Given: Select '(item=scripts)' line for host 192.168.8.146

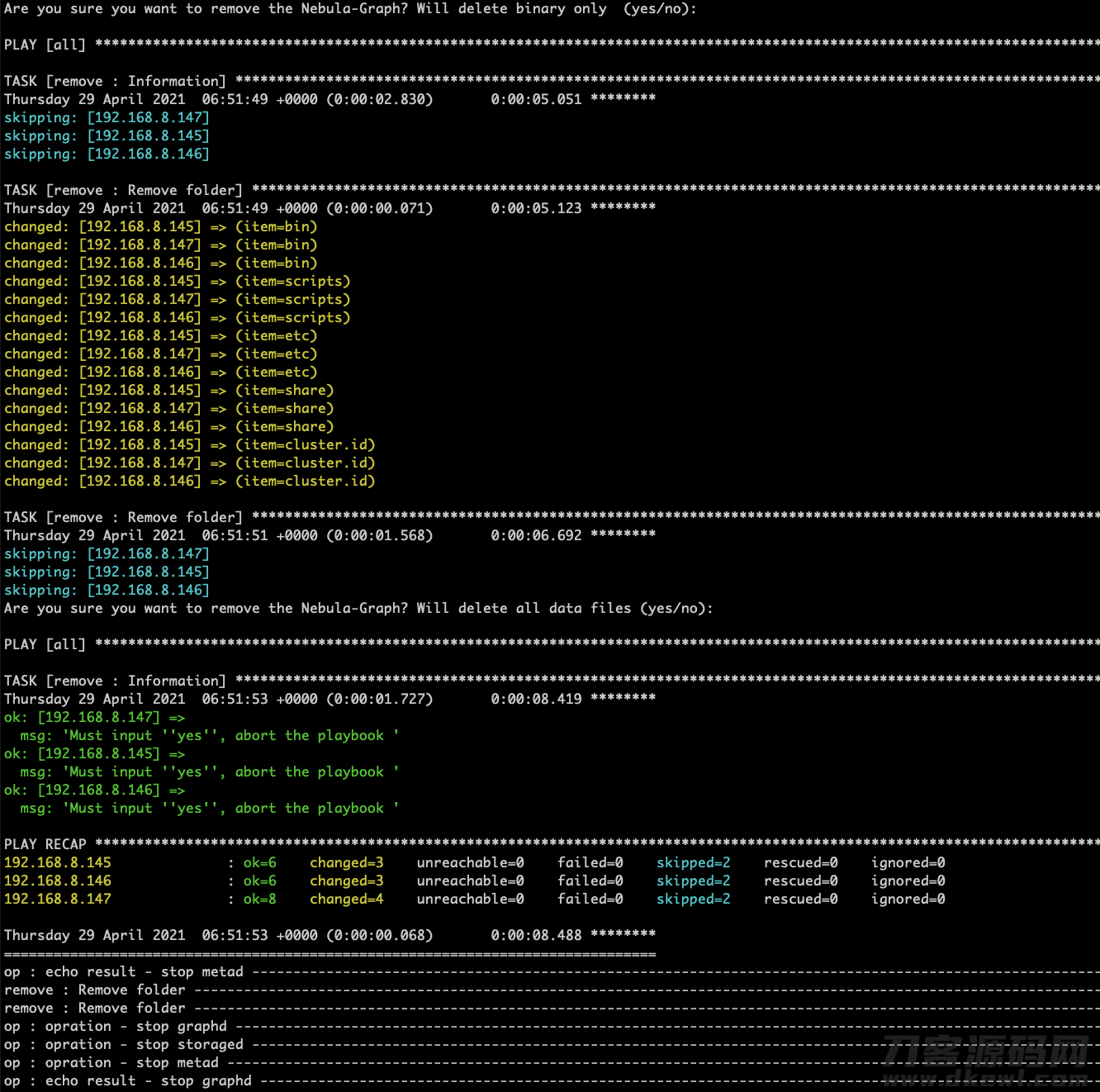Looking at the screenshot, I should [x=178, y=318].
